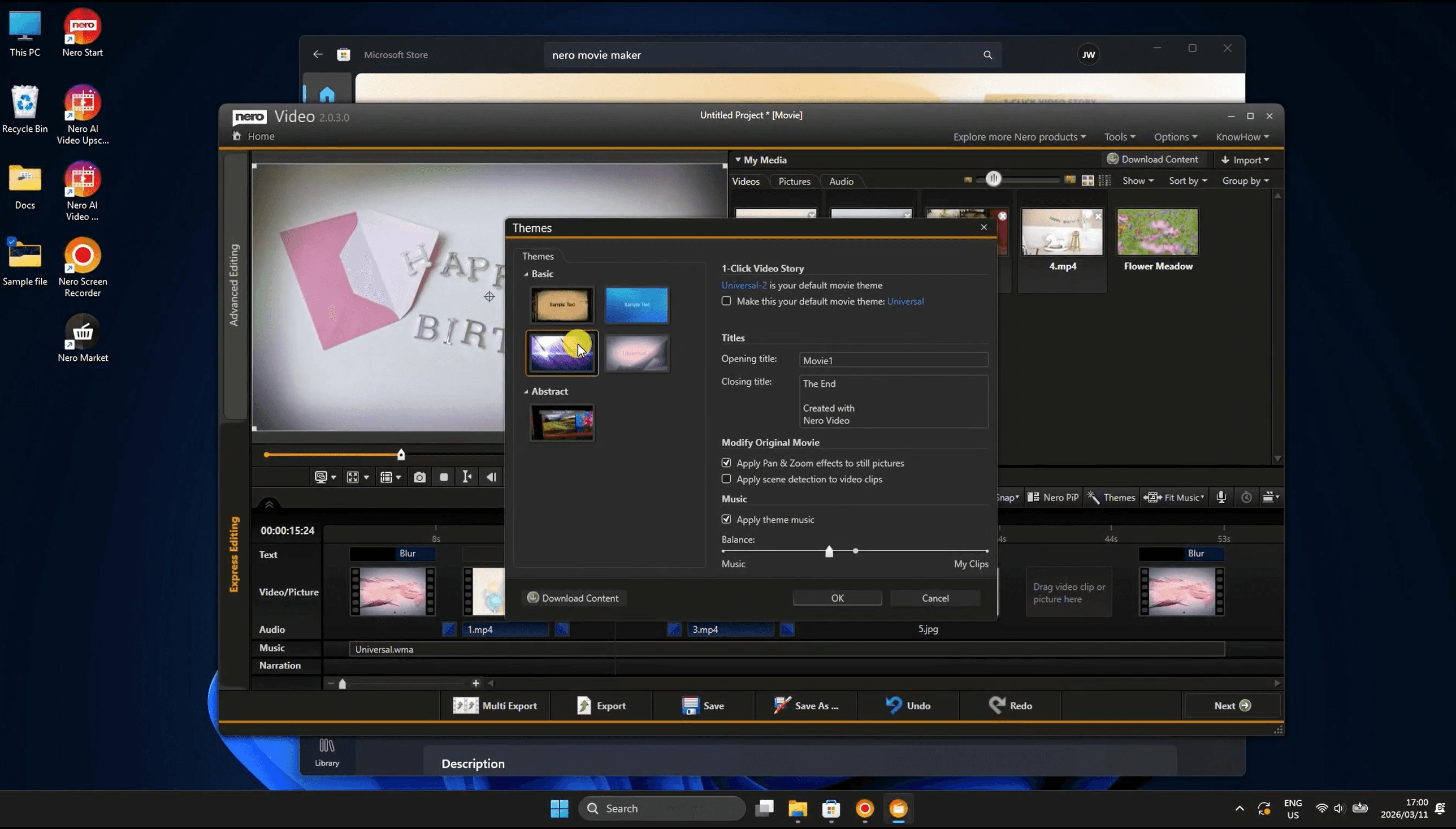Collapse the Basic themes group
1456x829 pixels.
pos(526,274)
